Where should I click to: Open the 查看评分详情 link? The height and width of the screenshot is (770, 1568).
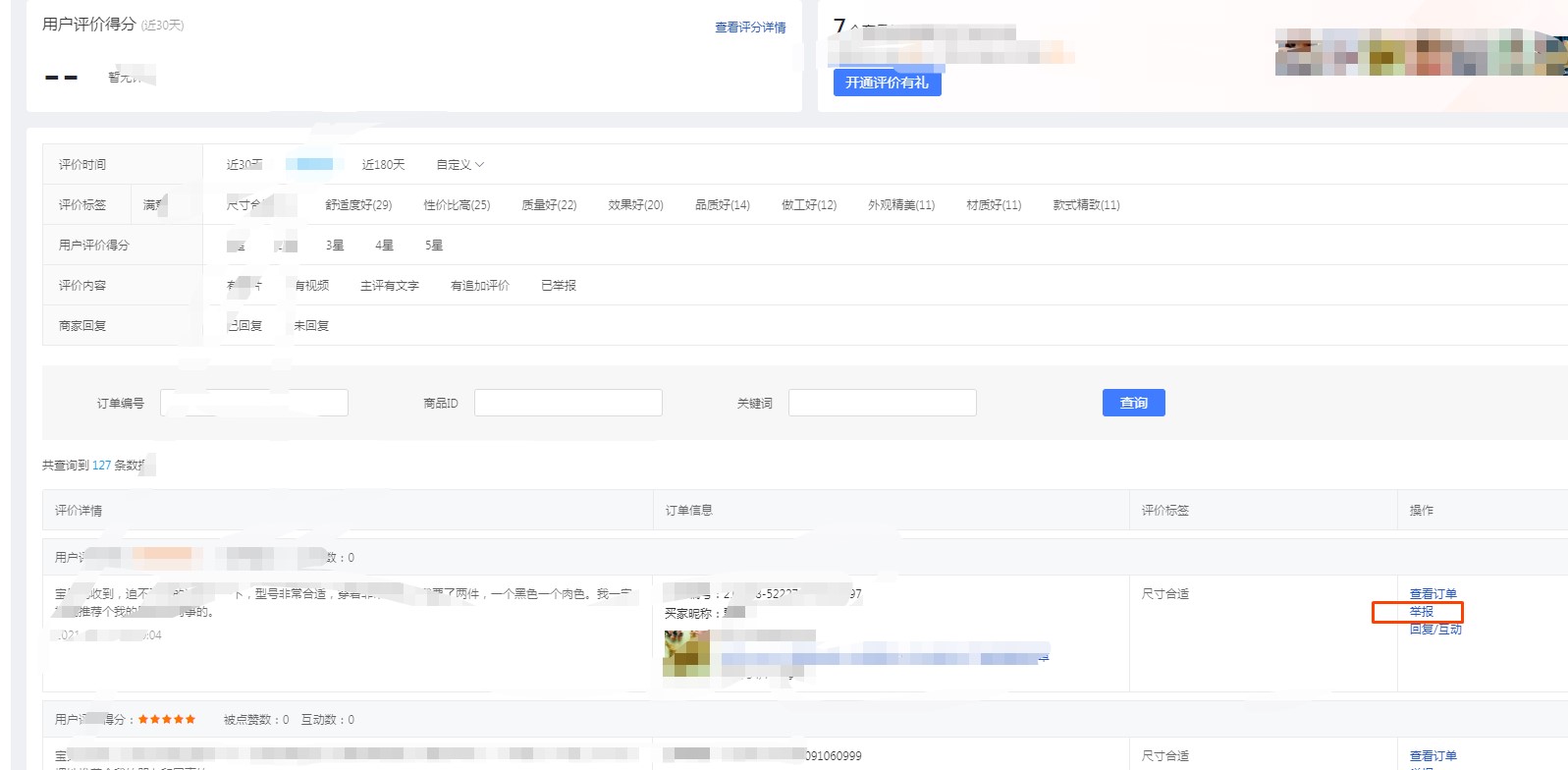(750, 27)
